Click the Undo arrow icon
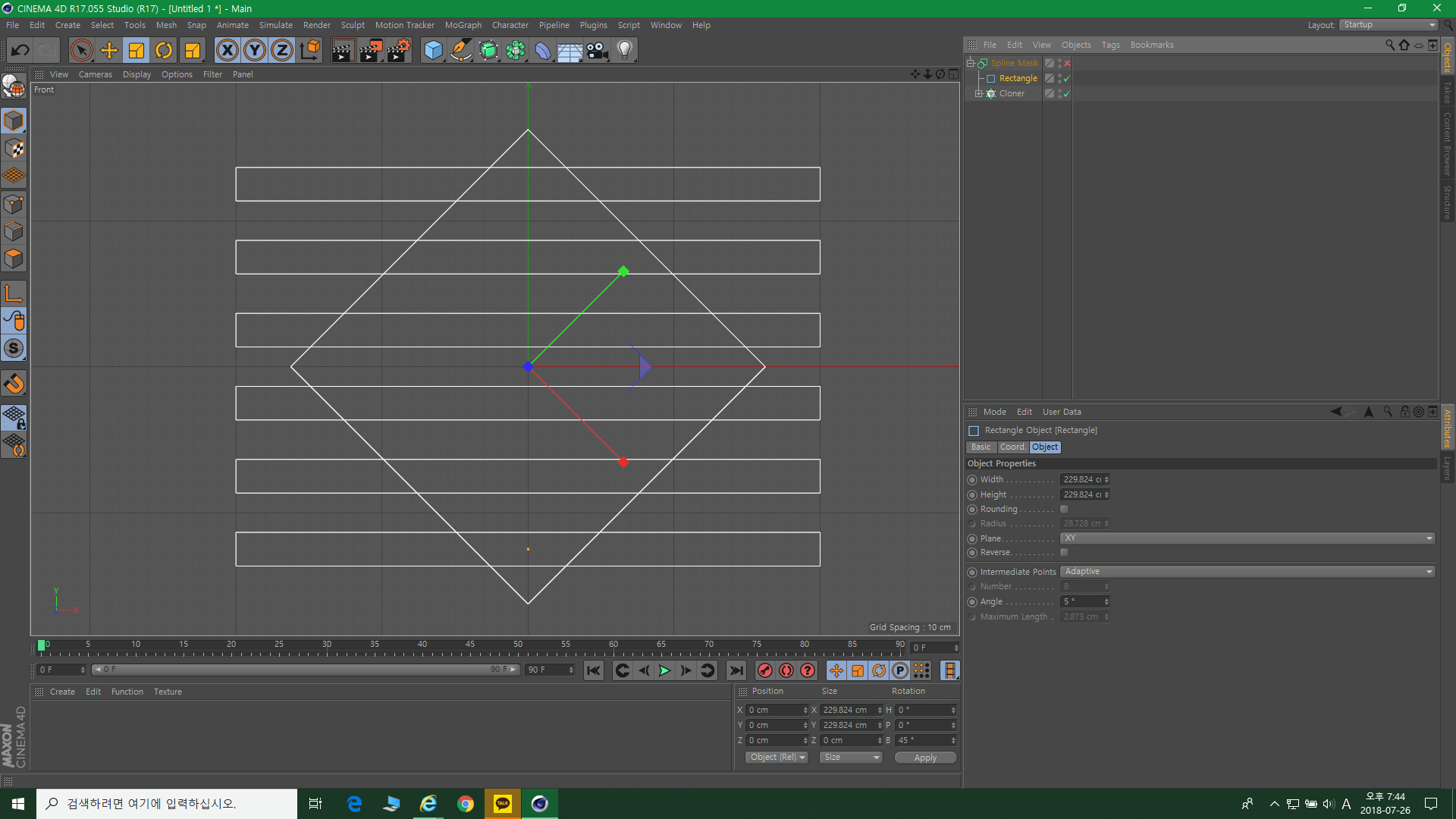 click(20, 51)
